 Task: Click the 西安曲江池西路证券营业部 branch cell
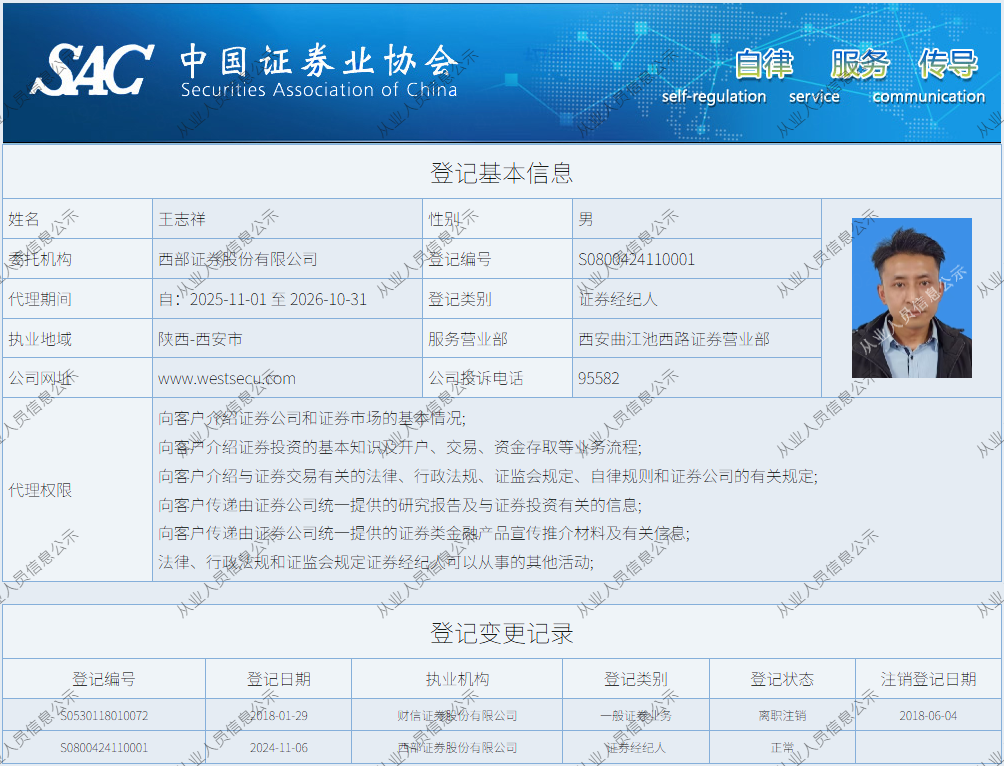(674, 339)
